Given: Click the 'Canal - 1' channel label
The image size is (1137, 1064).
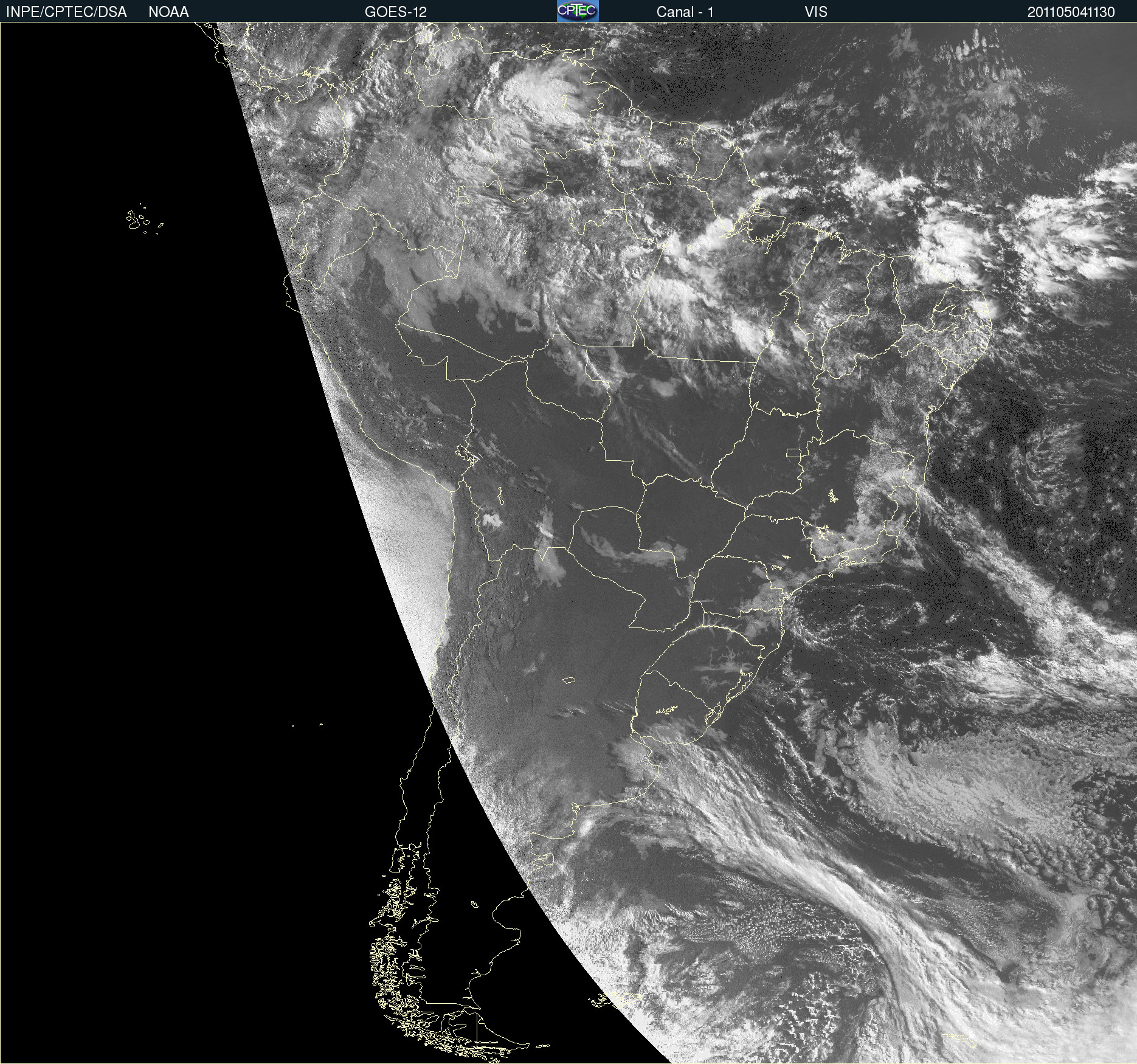Looking at the screenshot, I should point(685,12).
